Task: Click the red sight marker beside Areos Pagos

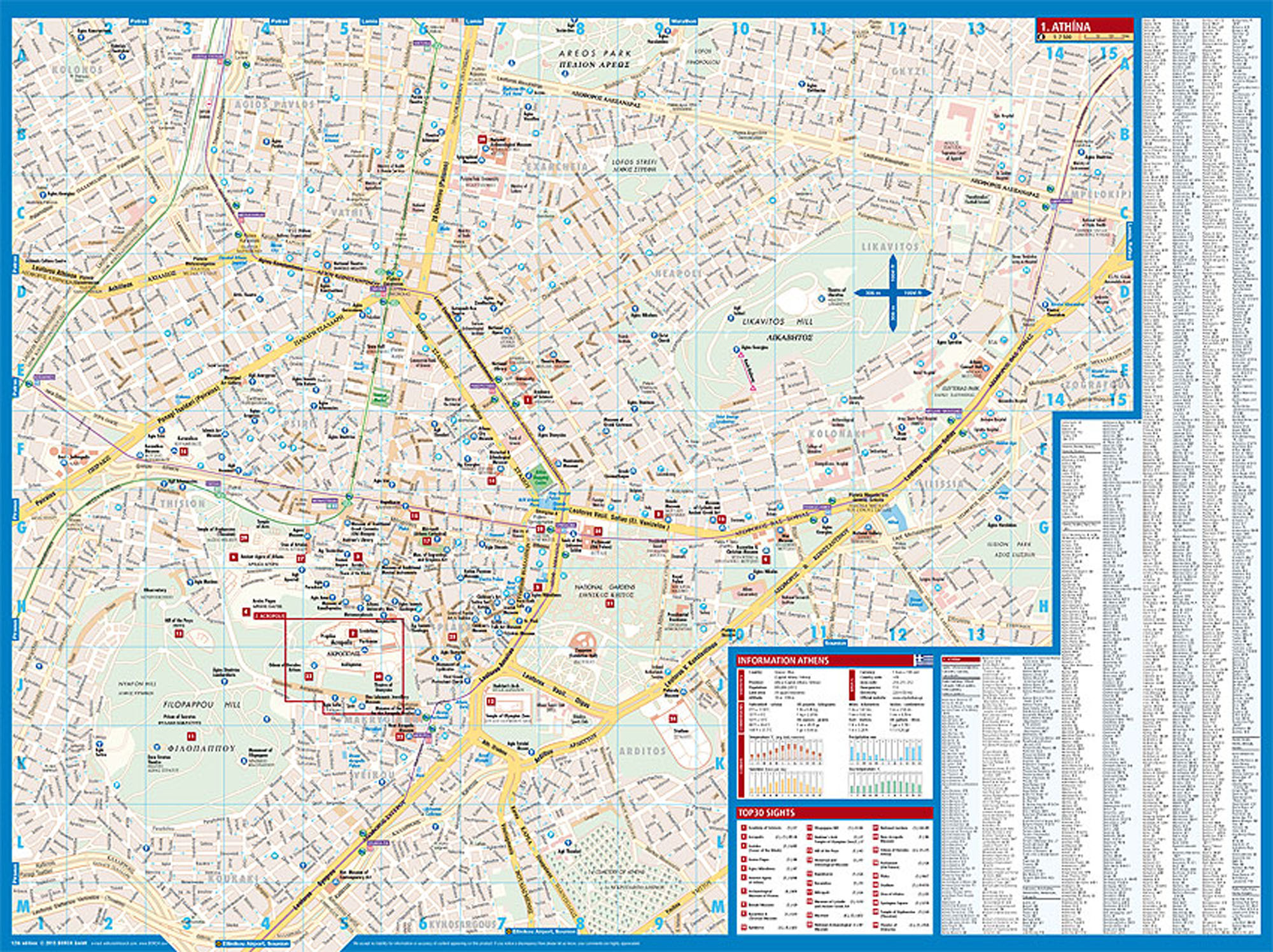Action: pos(246,612)
